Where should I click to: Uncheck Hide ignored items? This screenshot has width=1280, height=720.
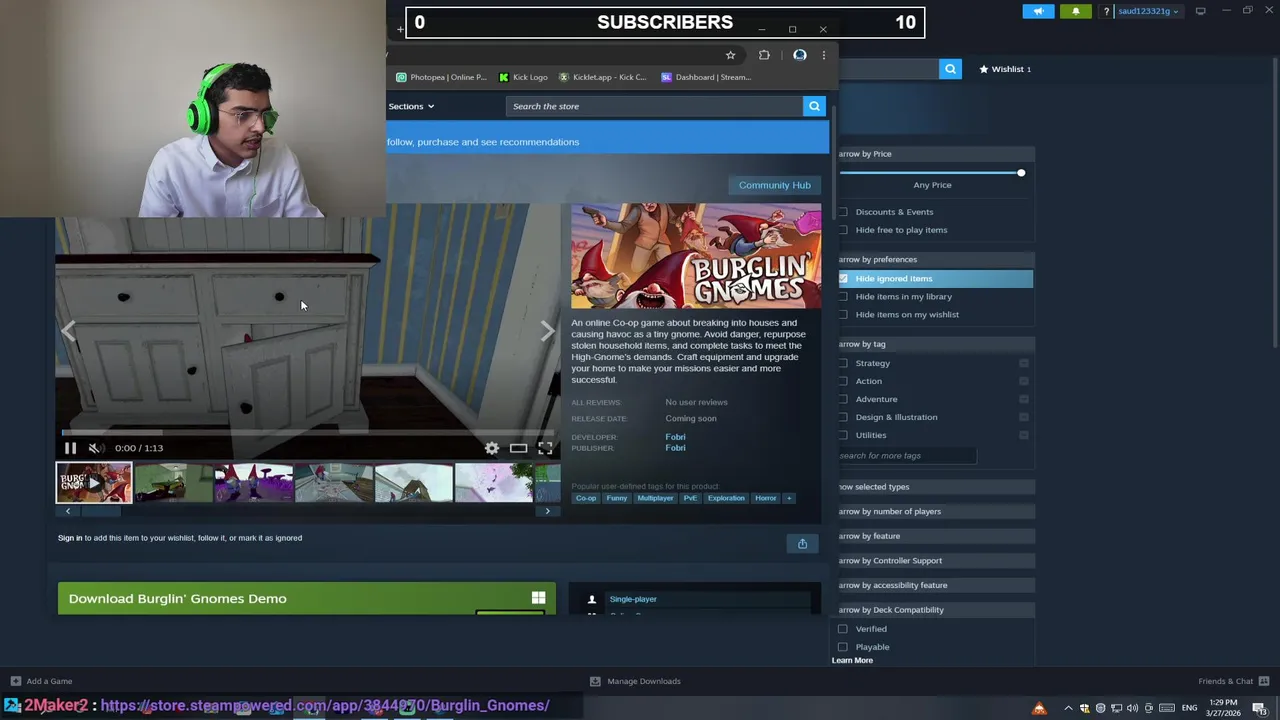(x=843, y=278)
